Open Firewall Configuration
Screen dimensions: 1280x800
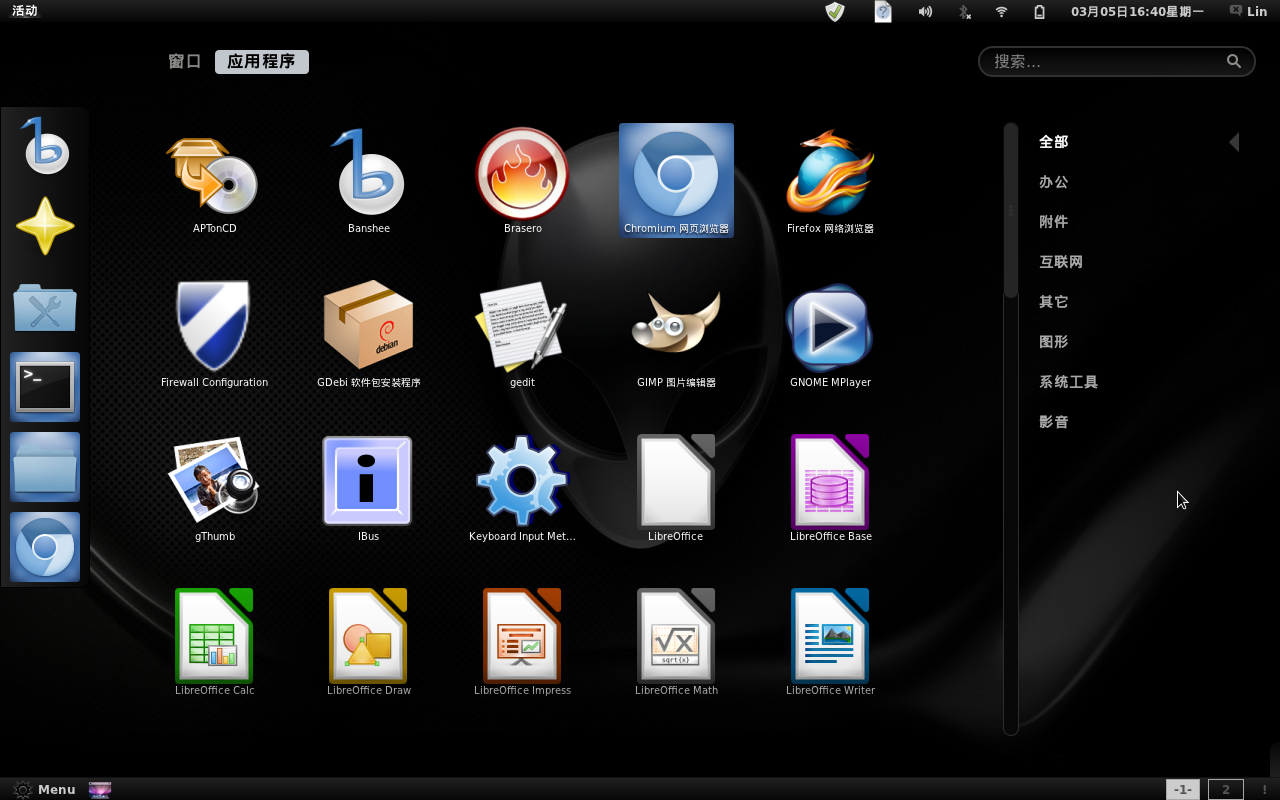point(214,335)
